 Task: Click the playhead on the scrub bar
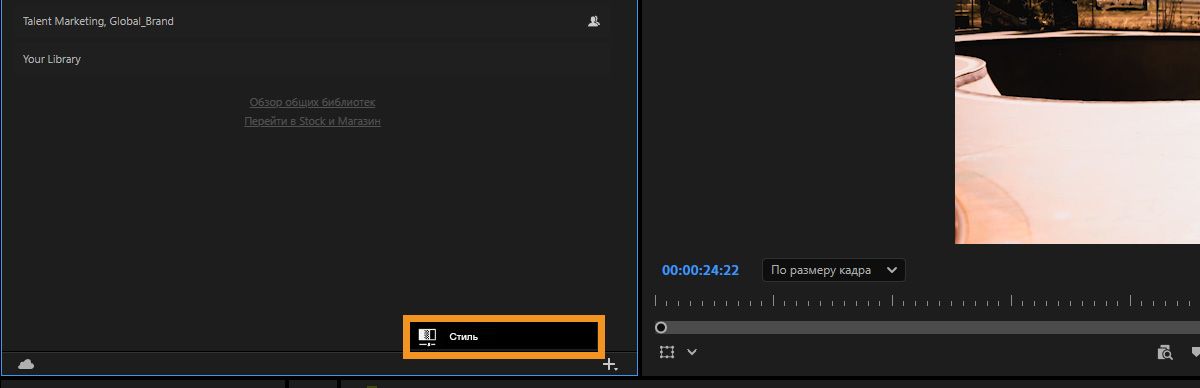(x=661, y=327)
